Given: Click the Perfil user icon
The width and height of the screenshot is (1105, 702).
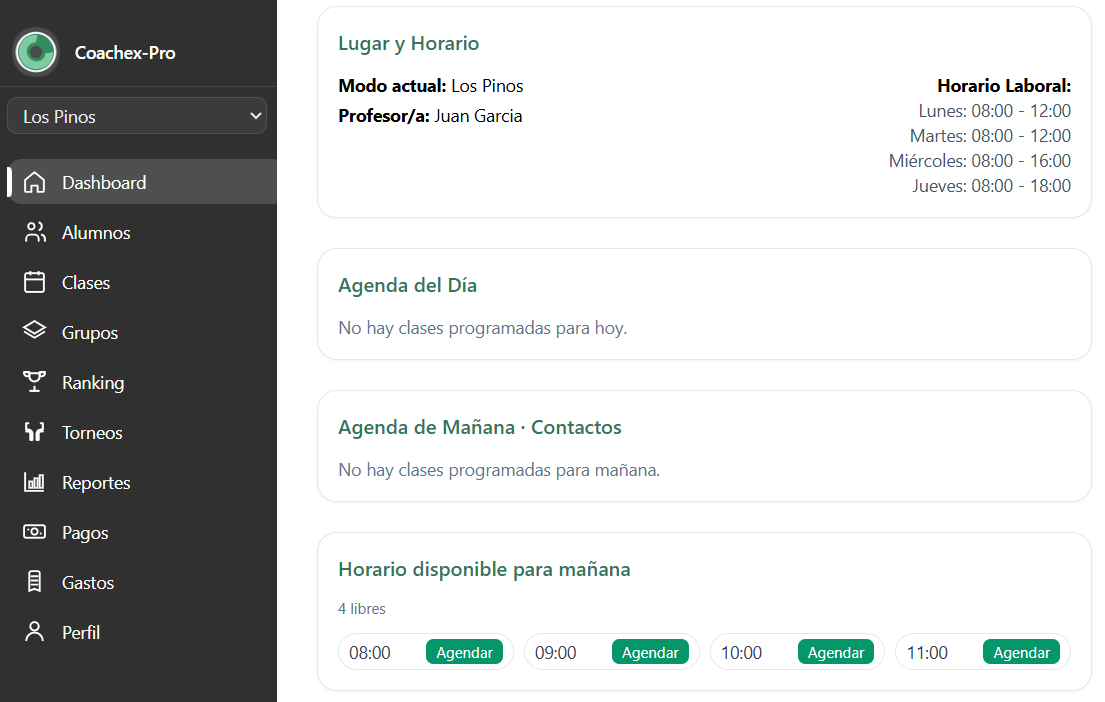Looking at the screenshot, I should [35, 632].
